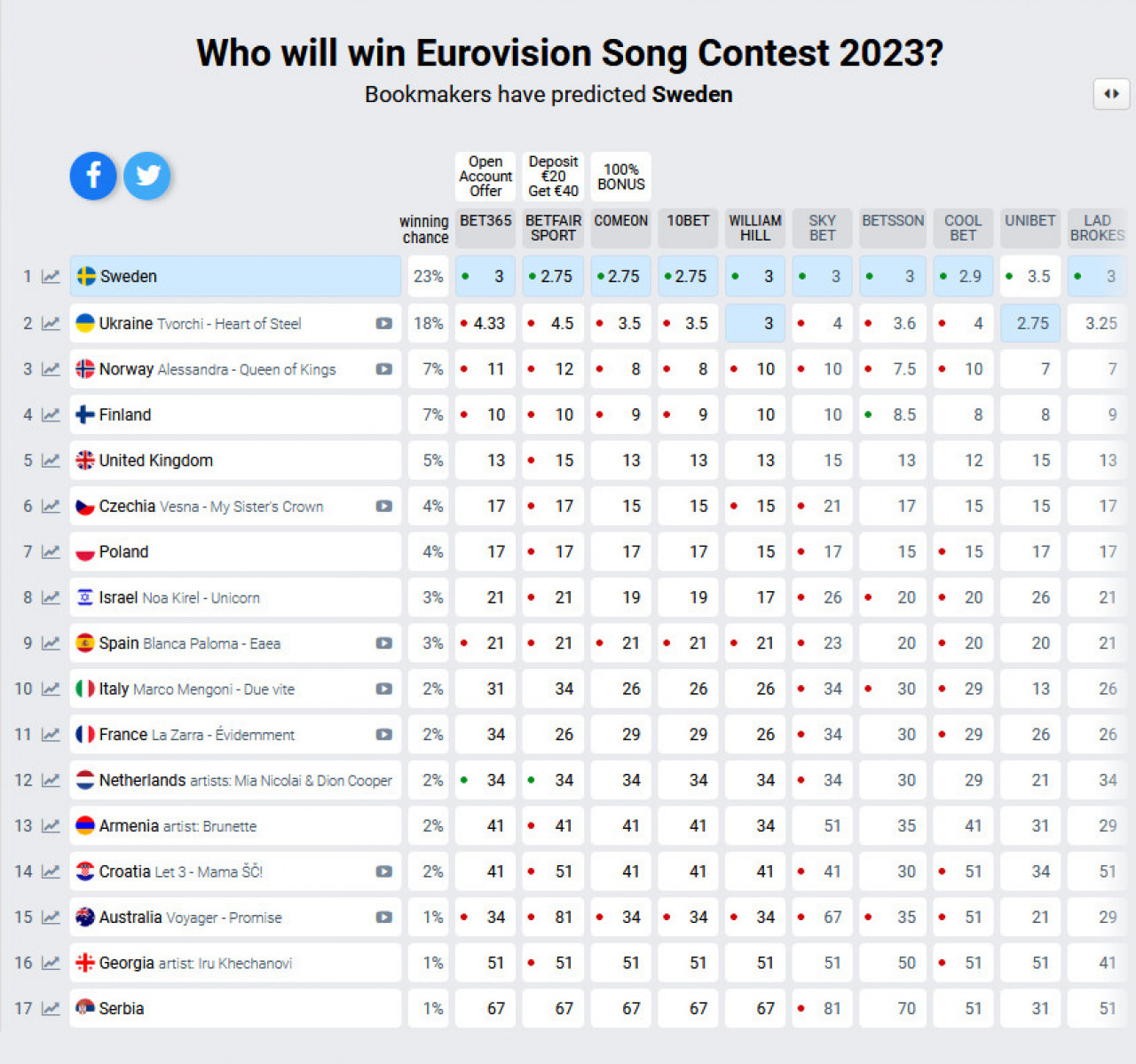
Task: Click the 100% BONUS ComeOn offer
Action: click(x=621, y=177)
